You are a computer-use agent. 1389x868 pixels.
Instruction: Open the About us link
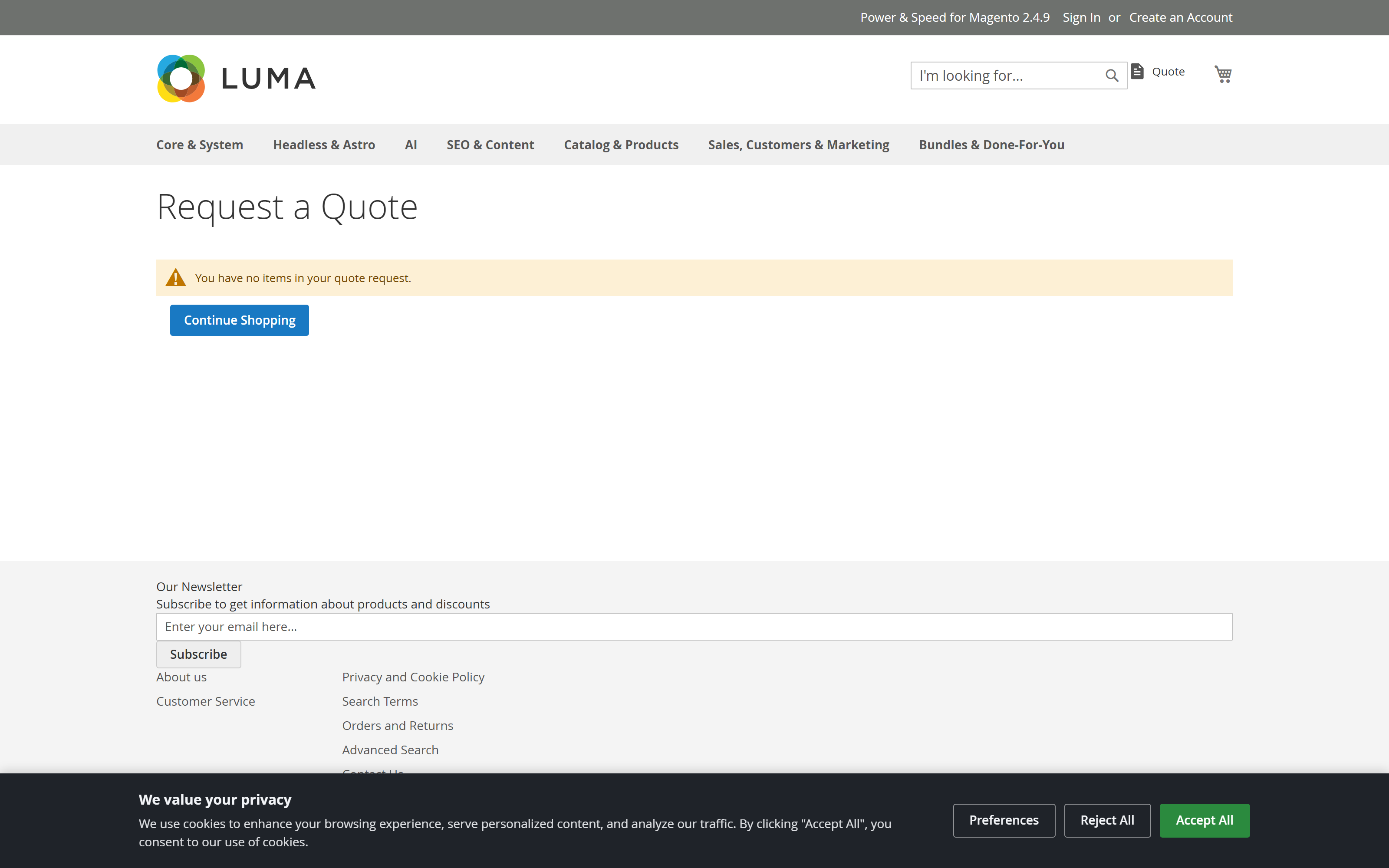pos(181,677)
